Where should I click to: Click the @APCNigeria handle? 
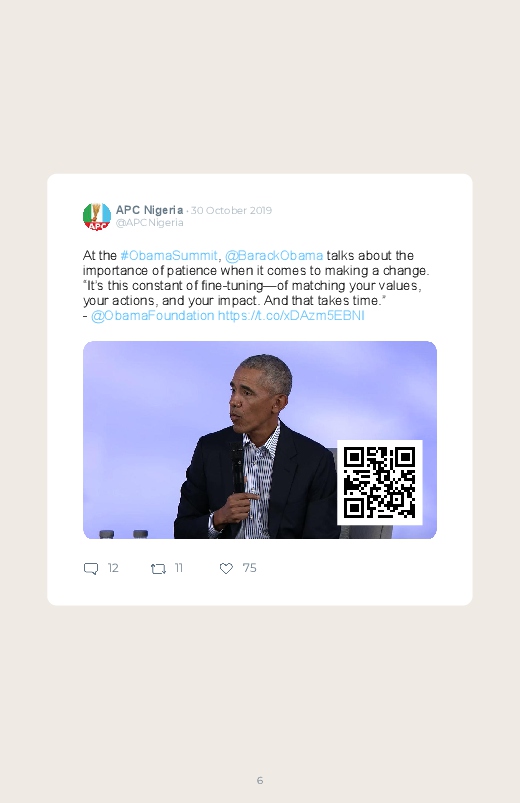(149, 223)
